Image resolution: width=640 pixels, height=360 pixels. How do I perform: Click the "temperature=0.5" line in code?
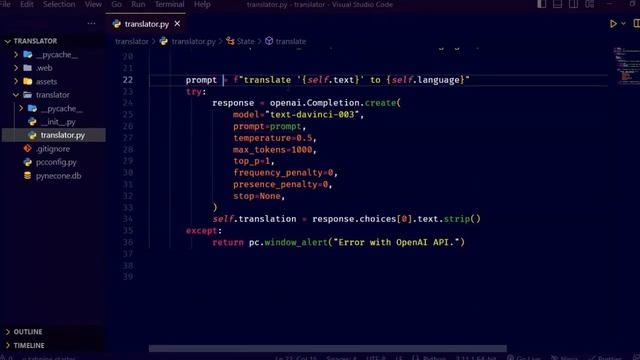coord(275,138)
